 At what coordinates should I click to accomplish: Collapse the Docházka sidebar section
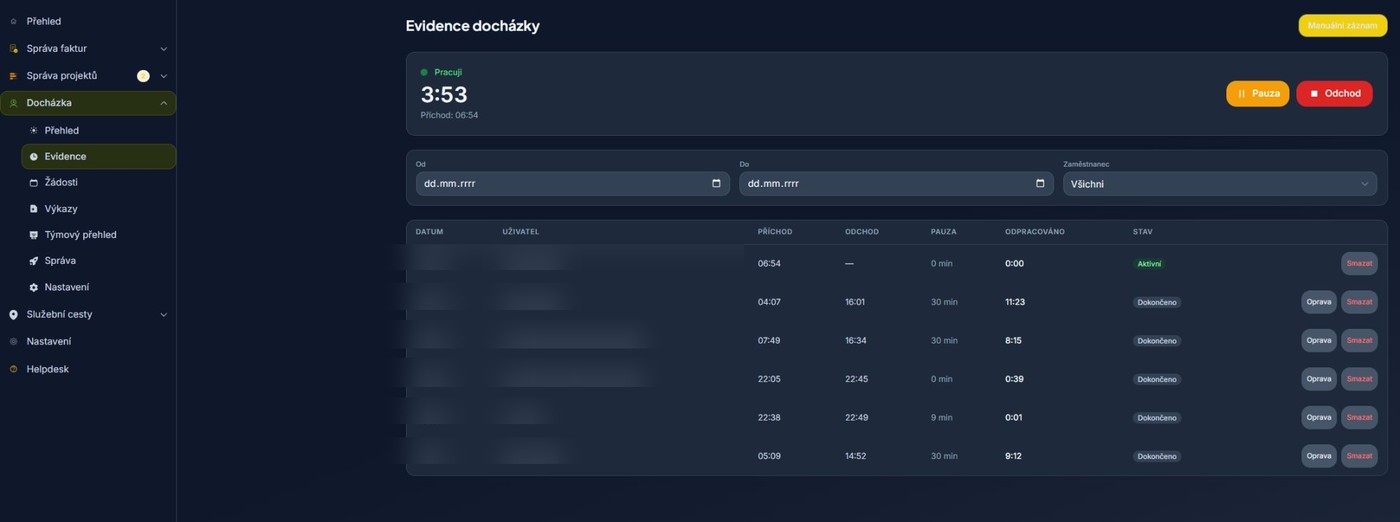click(164, 103)
